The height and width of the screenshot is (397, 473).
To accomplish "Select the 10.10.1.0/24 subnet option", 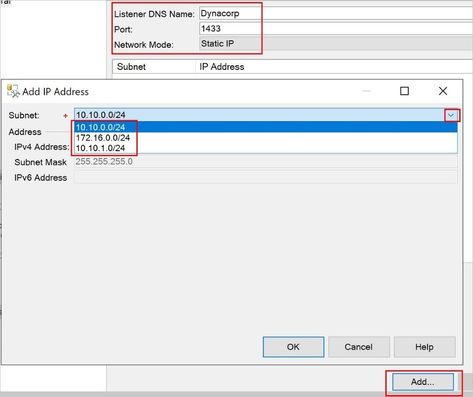I will [266, 148].
